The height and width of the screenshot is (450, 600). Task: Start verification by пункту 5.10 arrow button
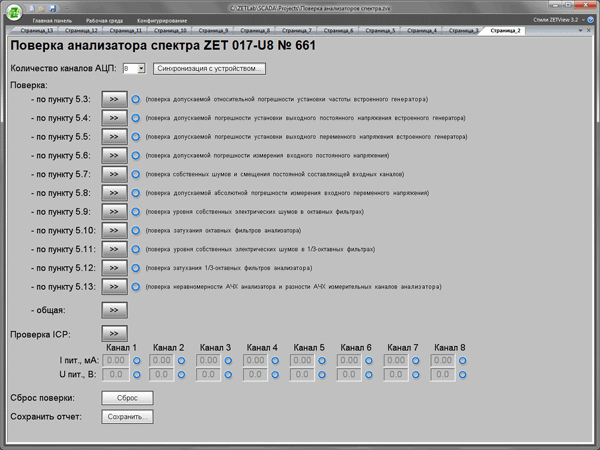[114, 230]
